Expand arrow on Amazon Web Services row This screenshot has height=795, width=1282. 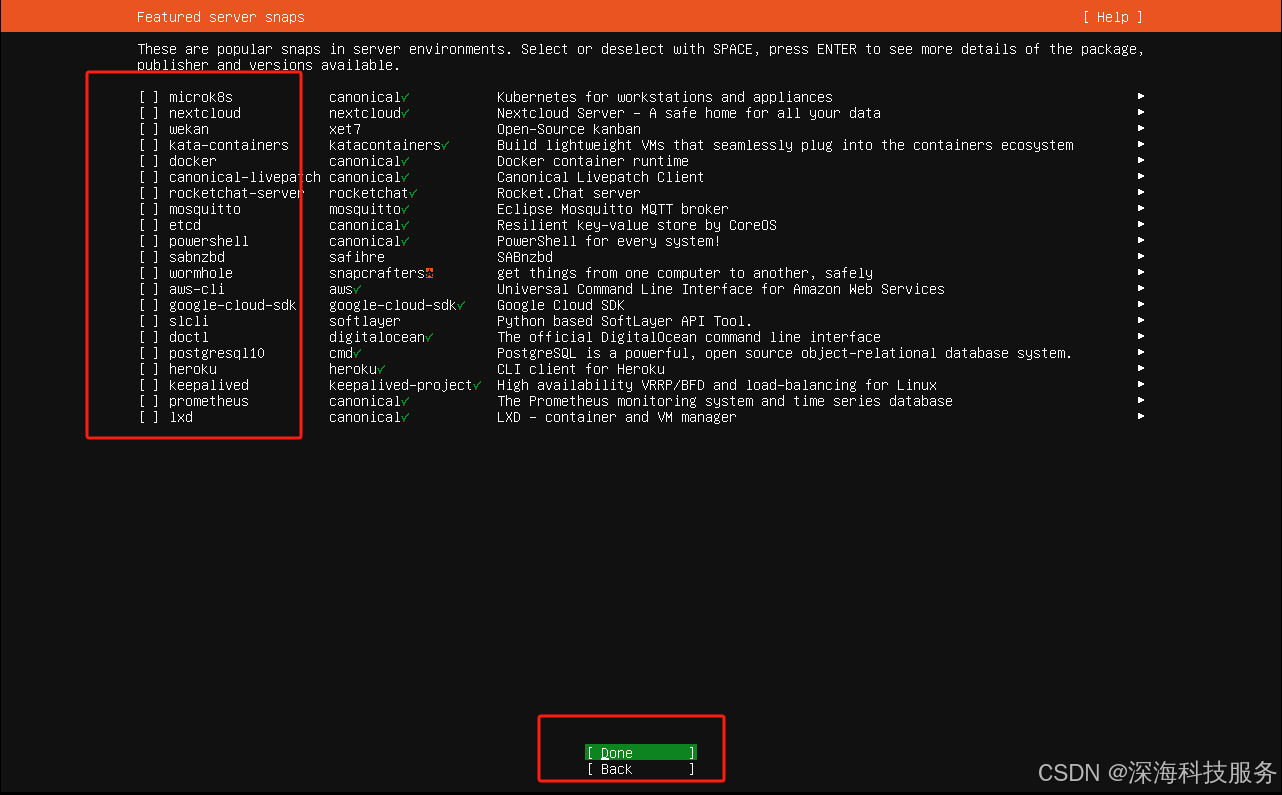[1141, 289]
